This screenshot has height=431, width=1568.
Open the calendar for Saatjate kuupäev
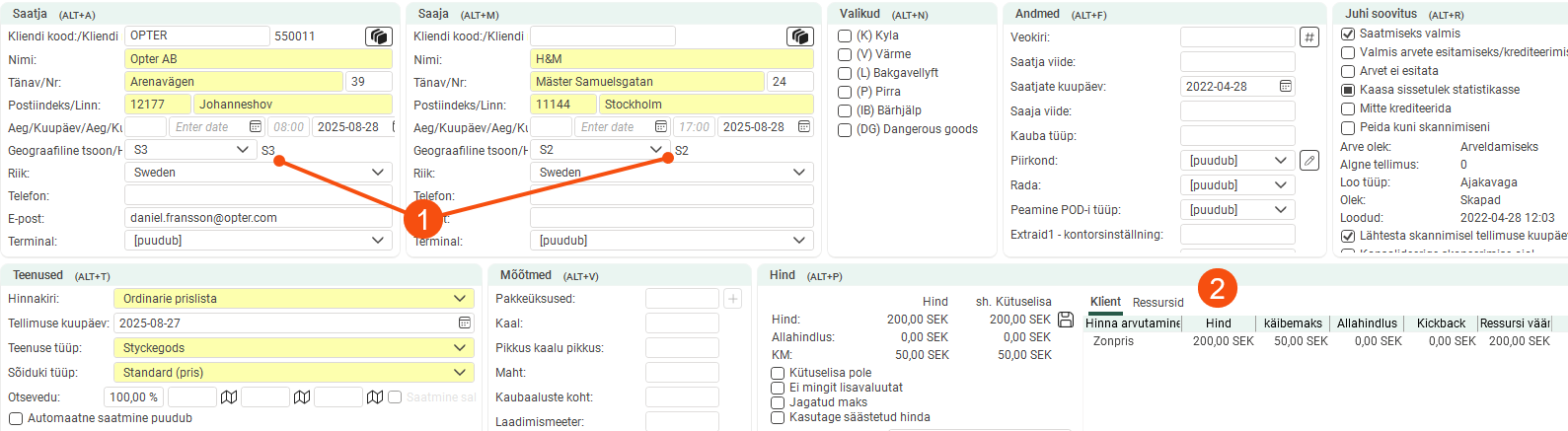coord(1285,87)
